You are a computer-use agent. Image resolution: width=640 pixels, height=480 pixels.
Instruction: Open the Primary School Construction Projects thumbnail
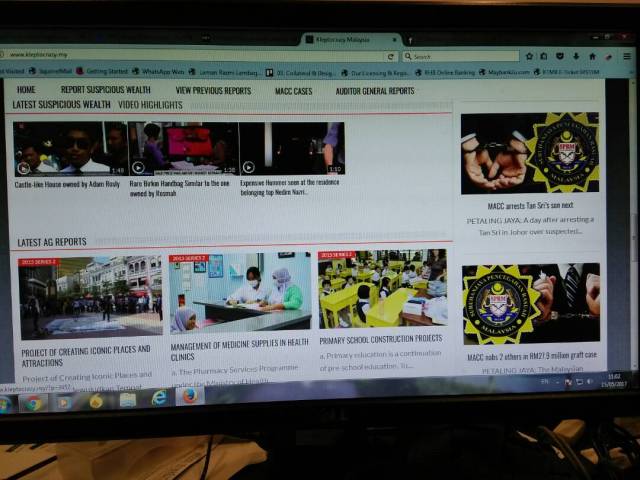click(x=382, y=288)
